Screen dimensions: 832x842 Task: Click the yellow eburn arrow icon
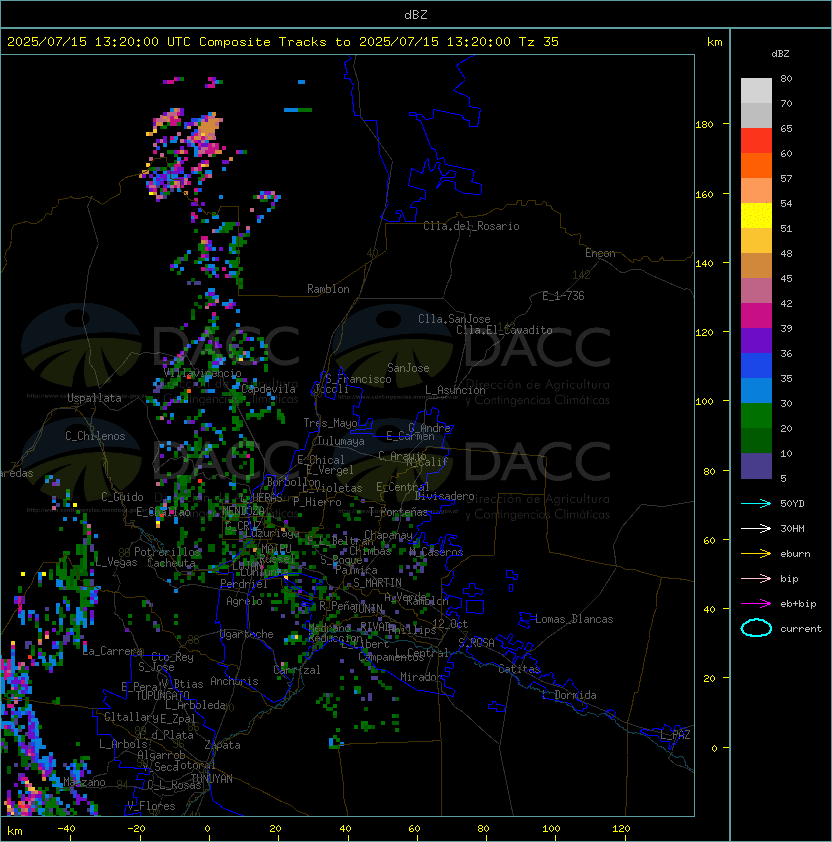coord(756,553)
